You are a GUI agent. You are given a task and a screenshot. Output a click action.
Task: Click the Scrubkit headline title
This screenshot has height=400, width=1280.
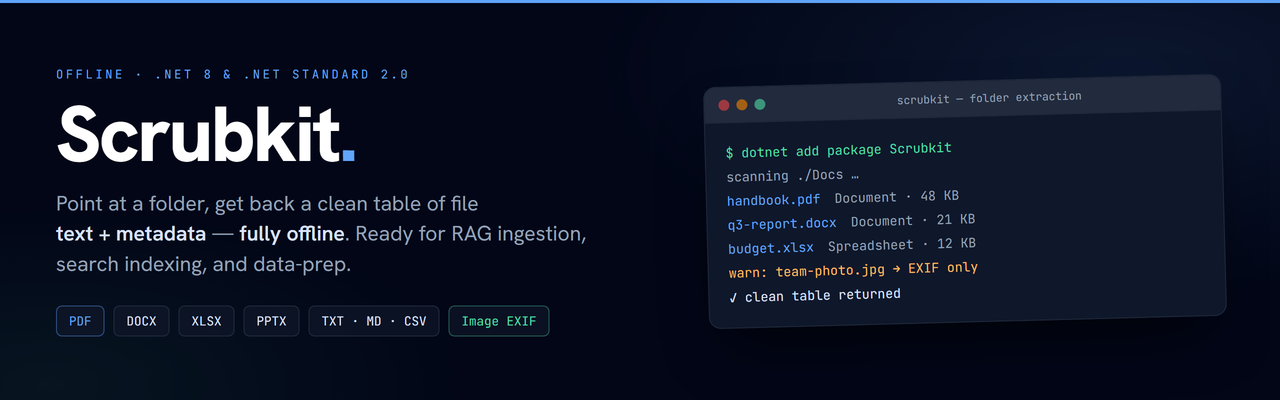click(206, 133)
